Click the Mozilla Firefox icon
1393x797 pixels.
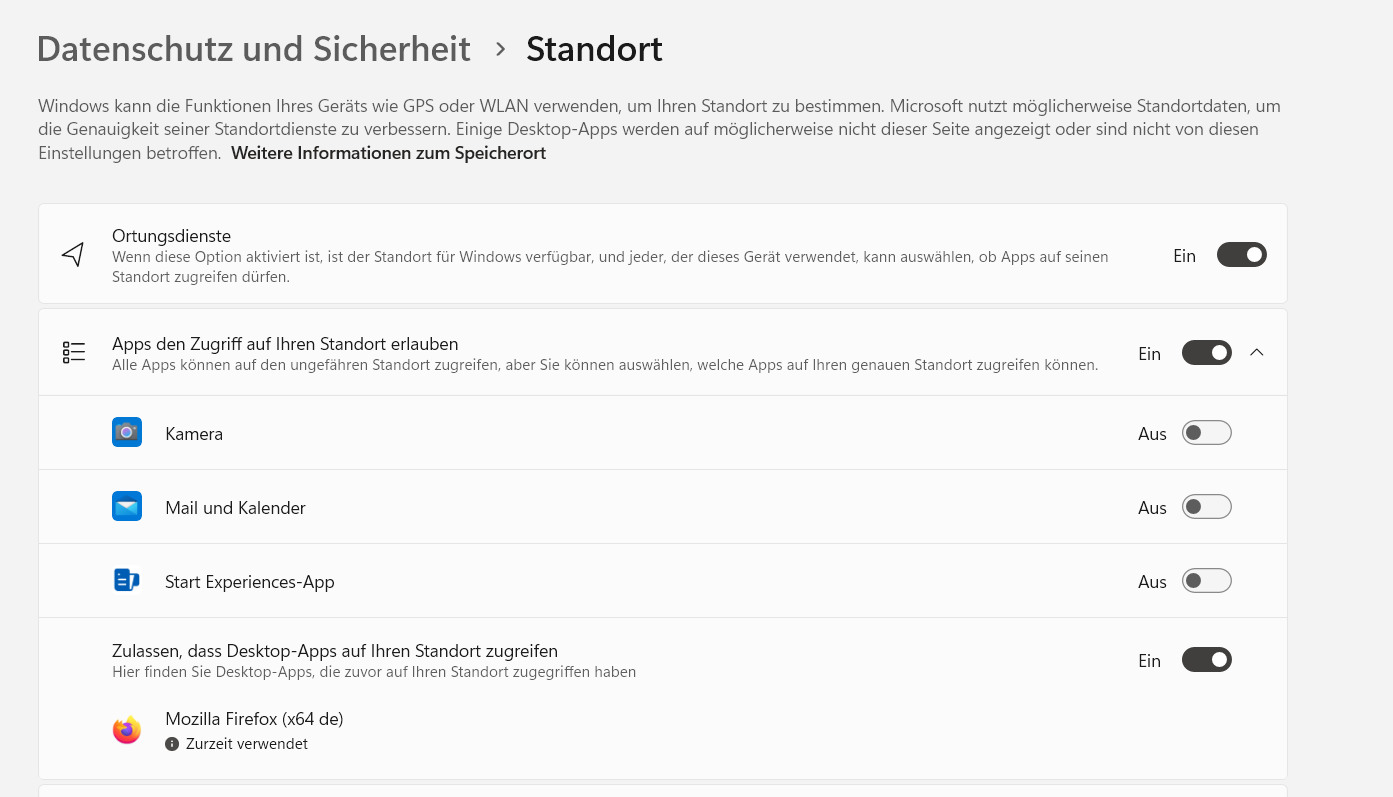click(127, 730)
